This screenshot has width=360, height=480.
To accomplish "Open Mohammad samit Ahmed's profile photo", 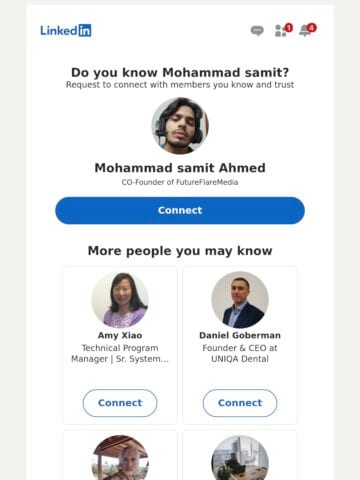I will pos(180,126).
